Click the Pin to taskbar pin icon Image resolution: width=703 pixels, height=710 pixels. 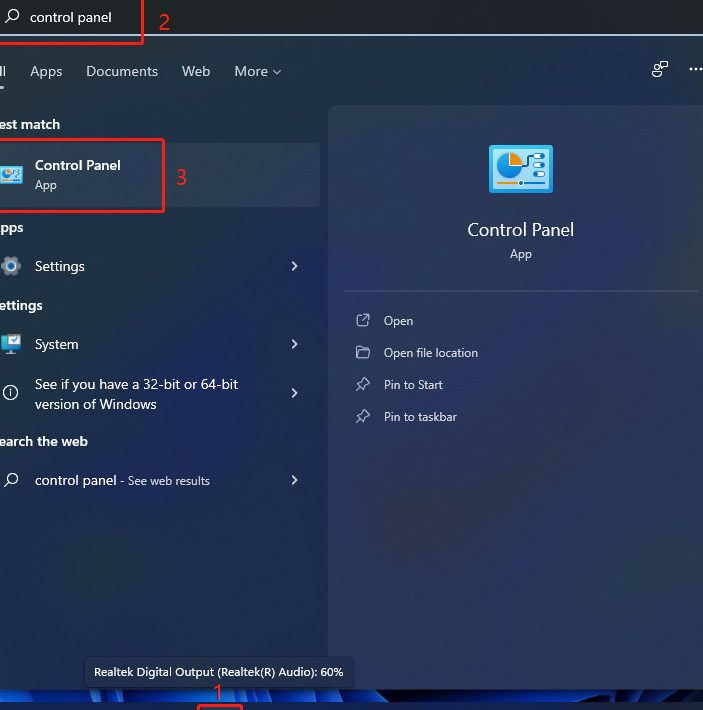(x=363, y=416)
